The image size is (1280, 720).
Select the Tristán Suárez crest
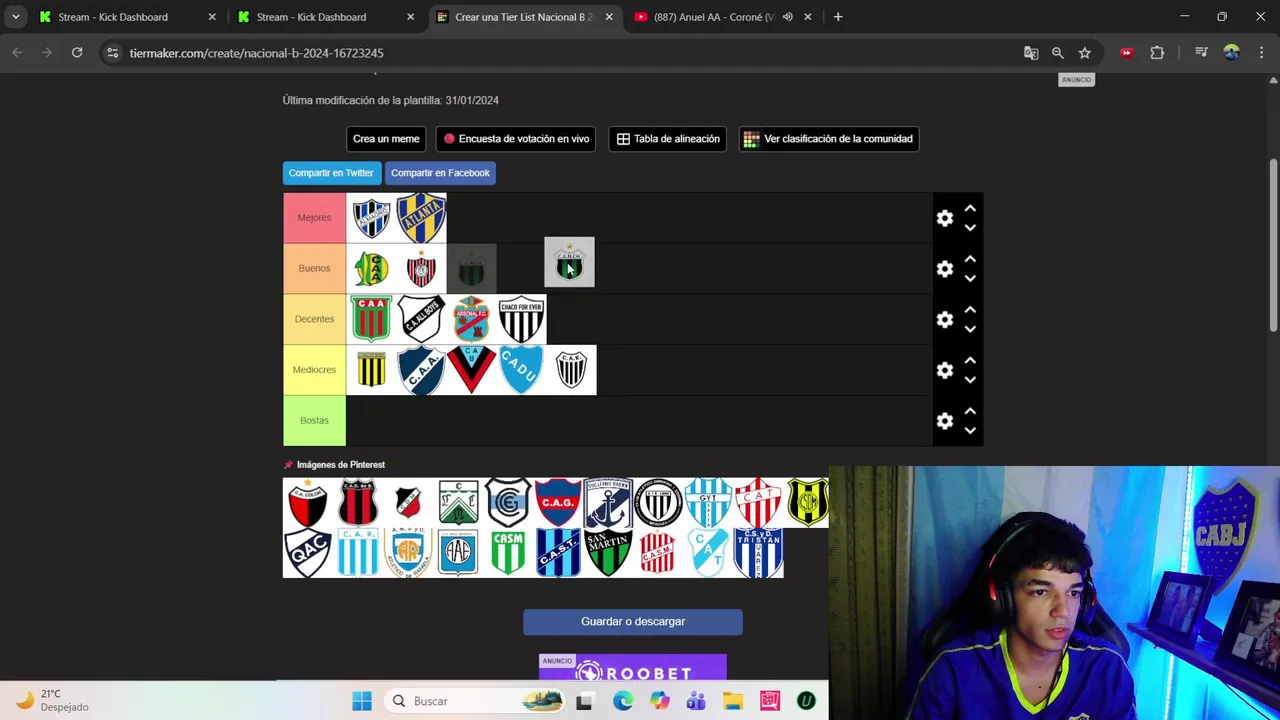(x=758, y=553)
